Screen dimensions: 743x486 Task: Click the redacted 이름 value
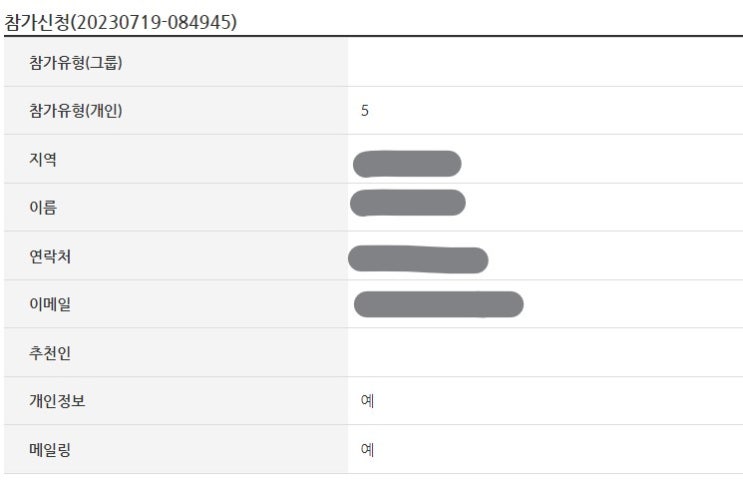pyautogui.click(x=408, y=203)
